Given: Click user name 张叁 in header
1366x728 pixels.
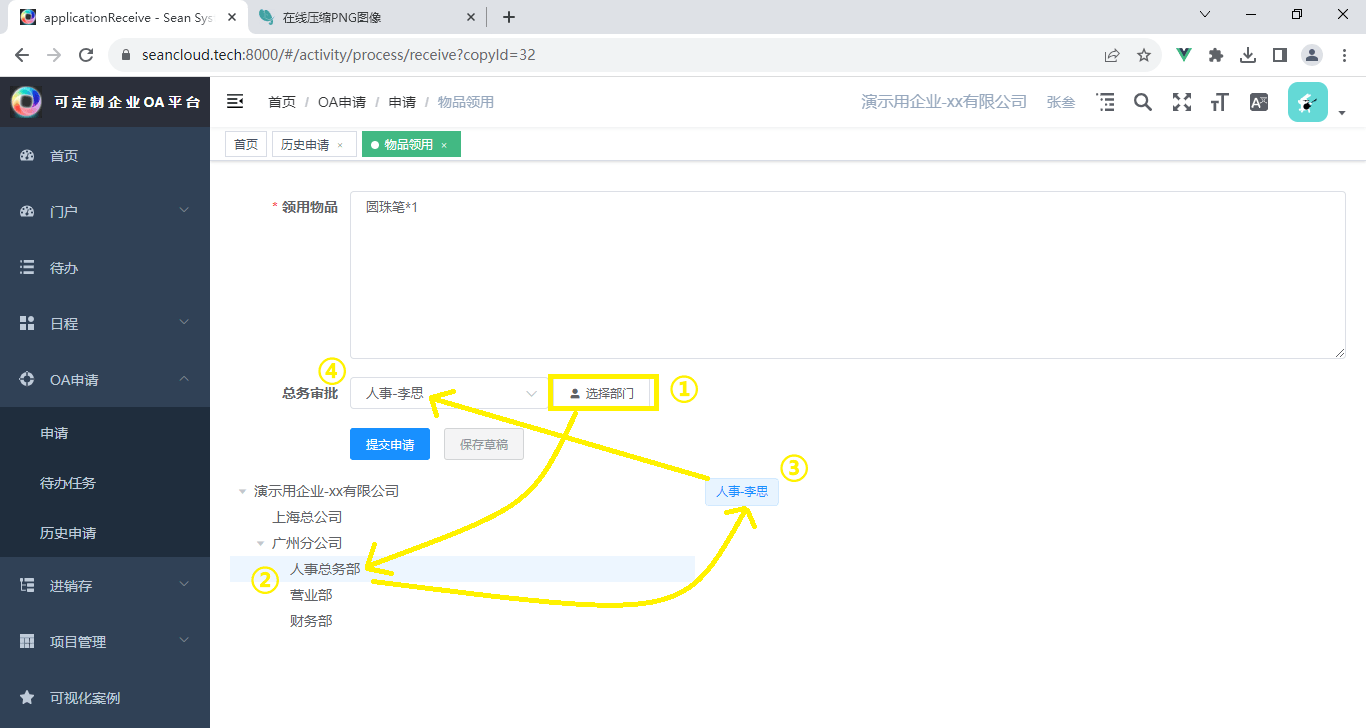Looking at the screenshot, I should [1061, 102].
